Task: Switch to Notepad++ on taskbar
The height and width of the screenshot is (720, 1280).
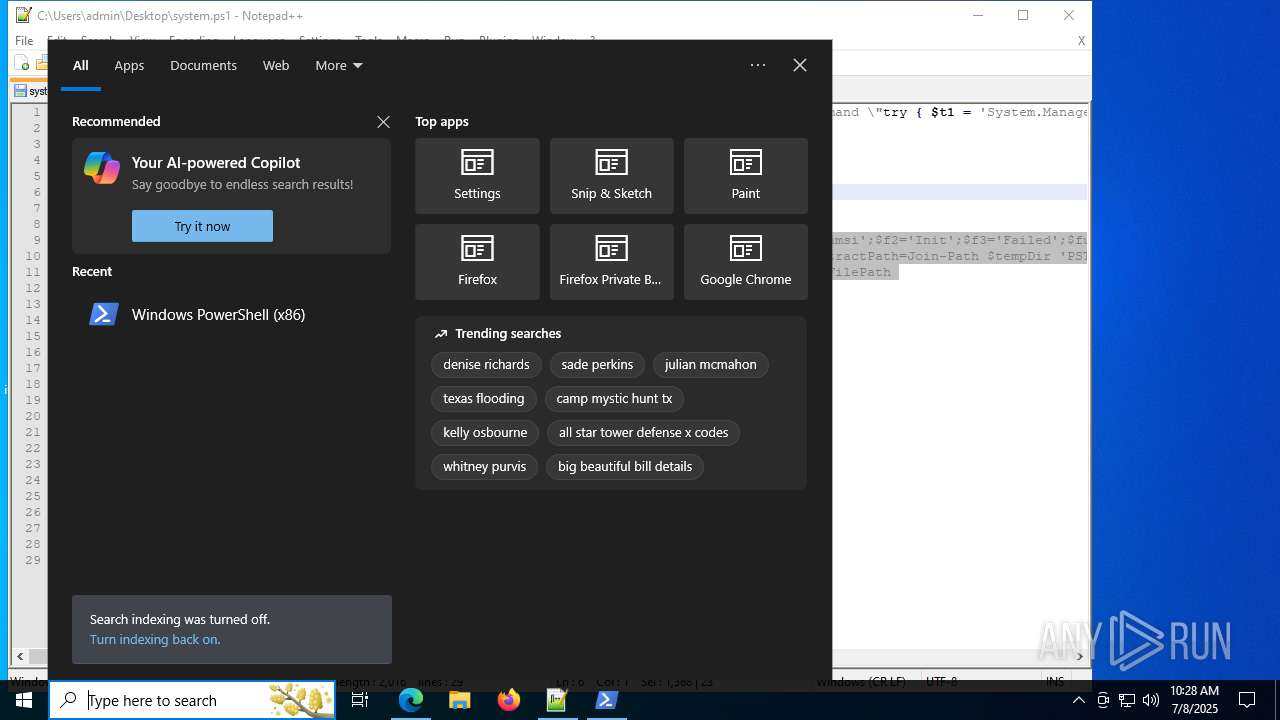Action: [x=557, y=700]
